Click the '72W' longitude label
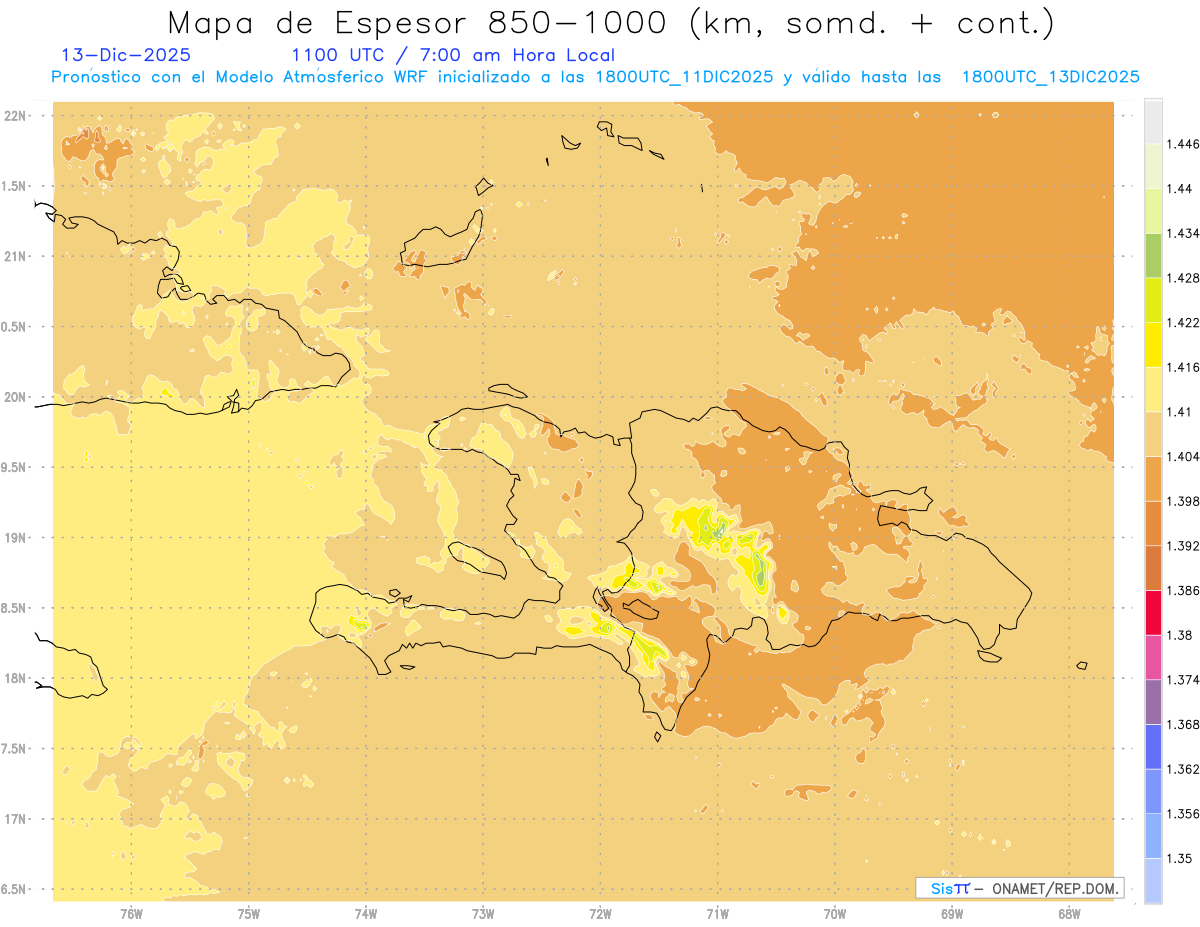The image size is (1200, 927). [600, 913]
